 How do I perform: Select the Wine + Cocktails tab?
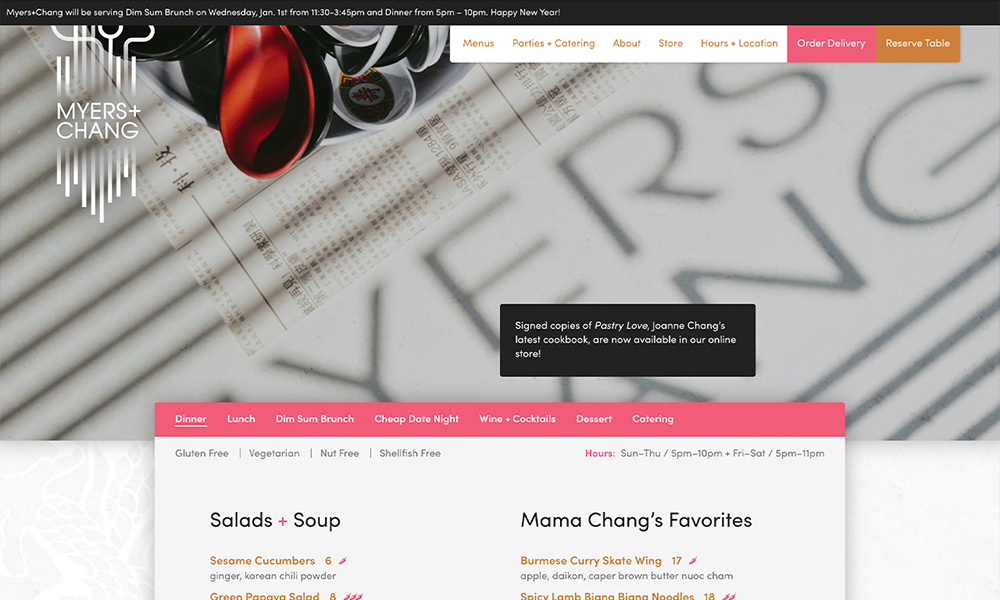tap(517, 419)
